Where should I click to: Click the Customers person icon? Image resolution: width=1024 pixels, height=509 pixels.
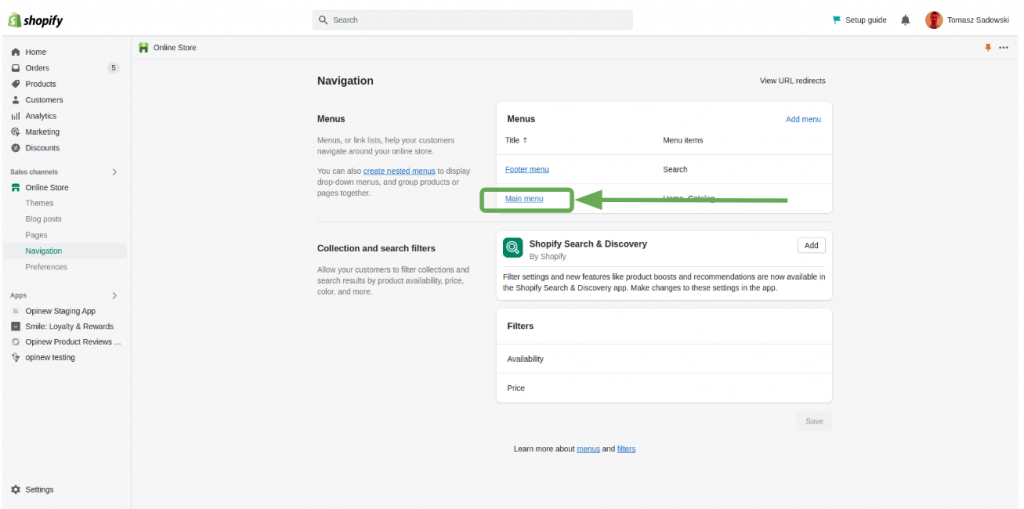(x=16, y=100)
